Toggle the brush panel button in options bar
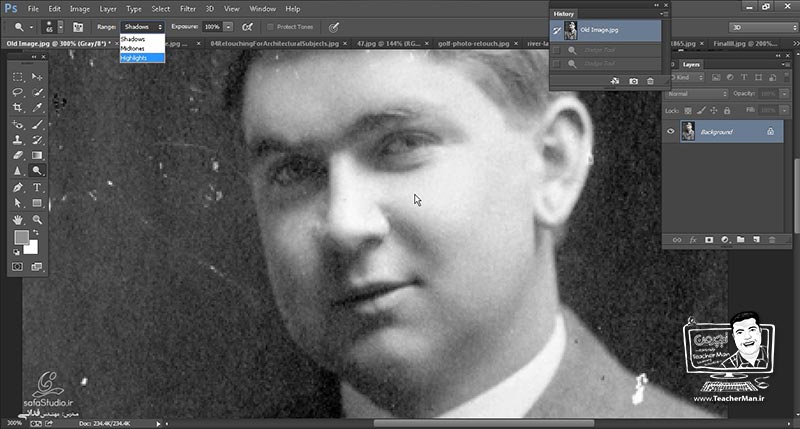 78,27
